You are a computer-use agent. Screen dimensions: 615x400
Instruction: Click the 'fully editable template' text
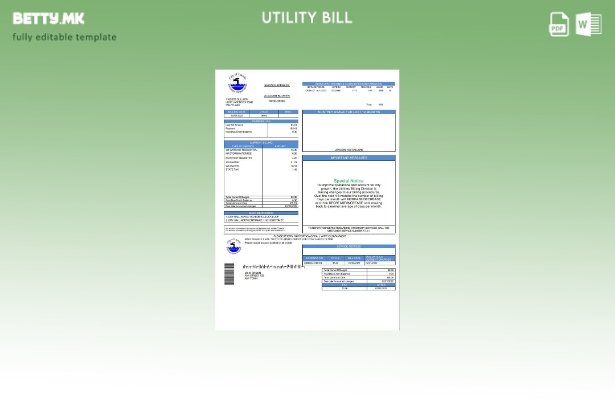click(64, 38)
